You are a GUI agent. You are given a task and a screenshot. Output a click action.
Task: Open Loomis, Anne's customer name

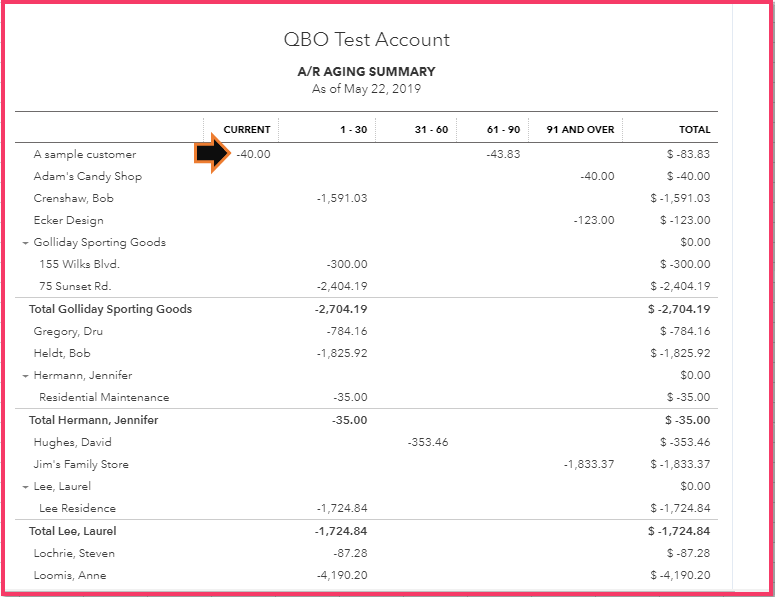(x=70, y=575)
